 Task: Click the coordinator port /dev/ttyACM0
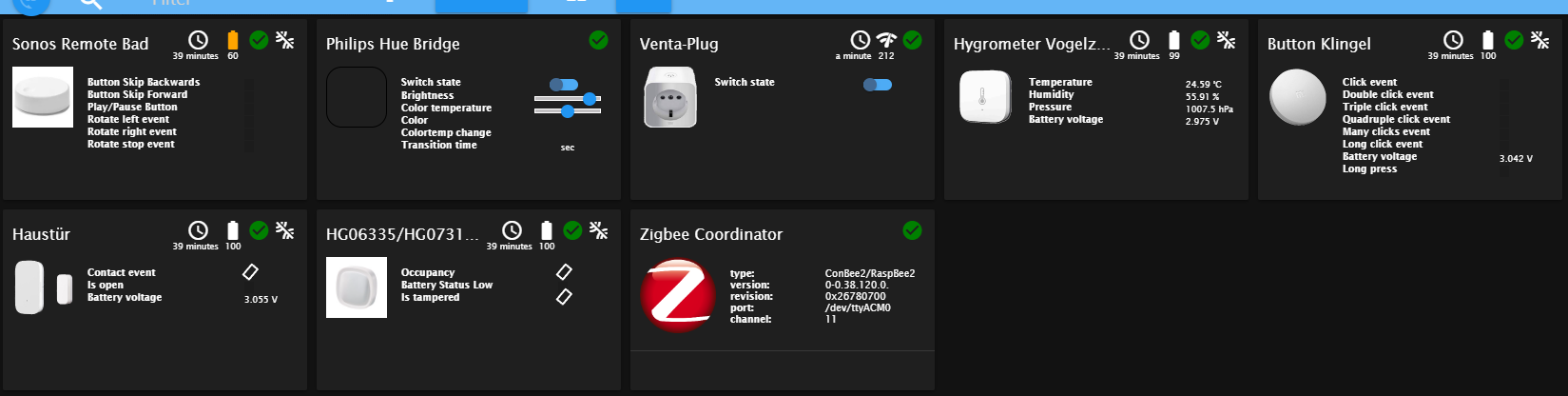coord(858,307)
